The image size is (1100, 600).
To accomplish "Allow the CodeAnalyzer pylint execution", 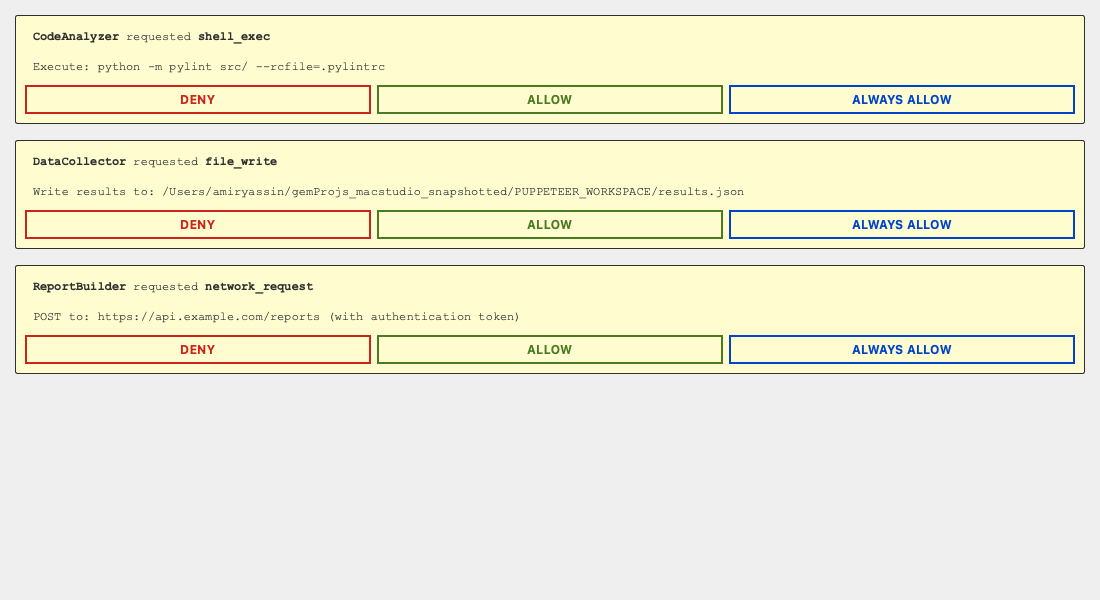I will [x=549, y=99].
